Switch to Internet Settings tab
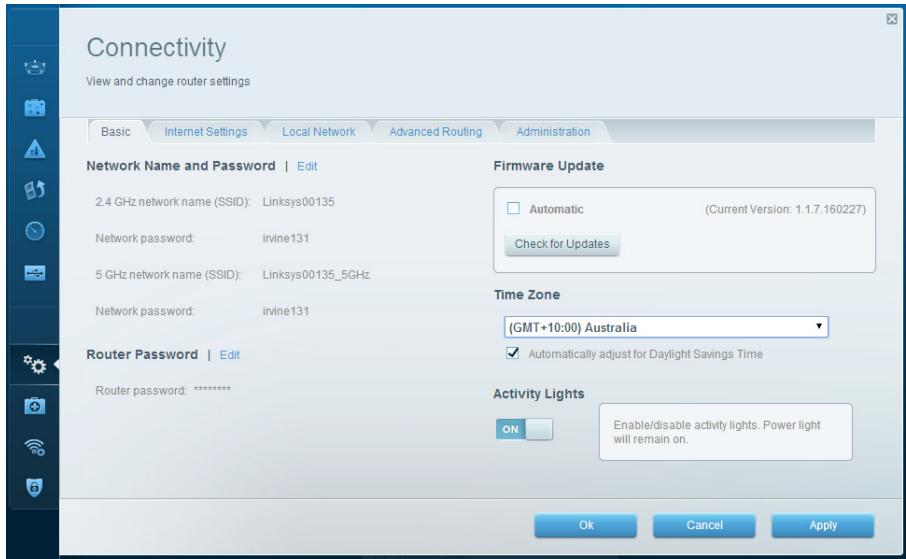This screenshot has width=906, height=559. (x=206, y=131)
